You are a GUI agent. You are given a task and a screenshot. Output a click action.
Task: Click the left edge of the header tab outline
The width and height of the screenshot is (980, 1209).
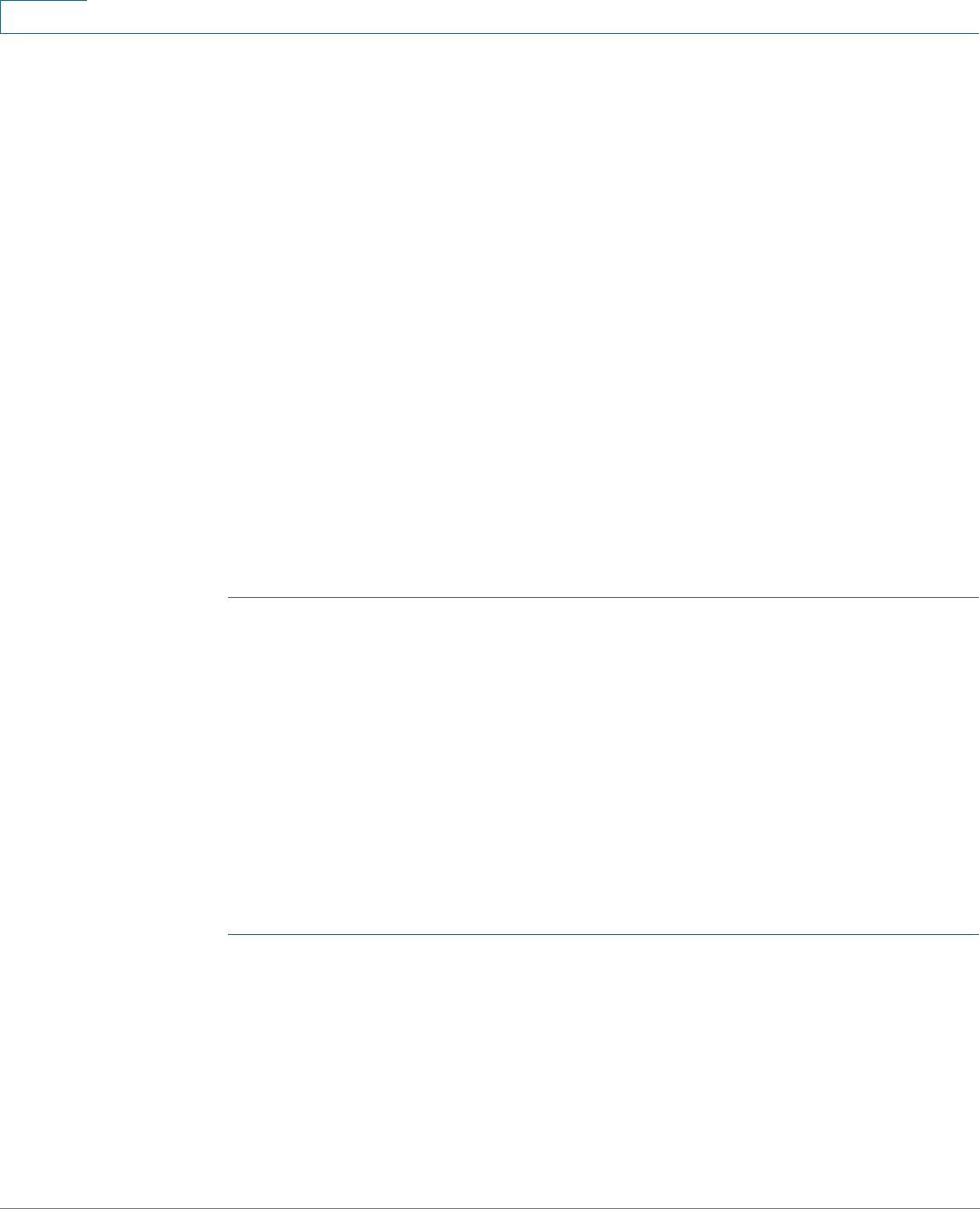(x=1, y=16)
